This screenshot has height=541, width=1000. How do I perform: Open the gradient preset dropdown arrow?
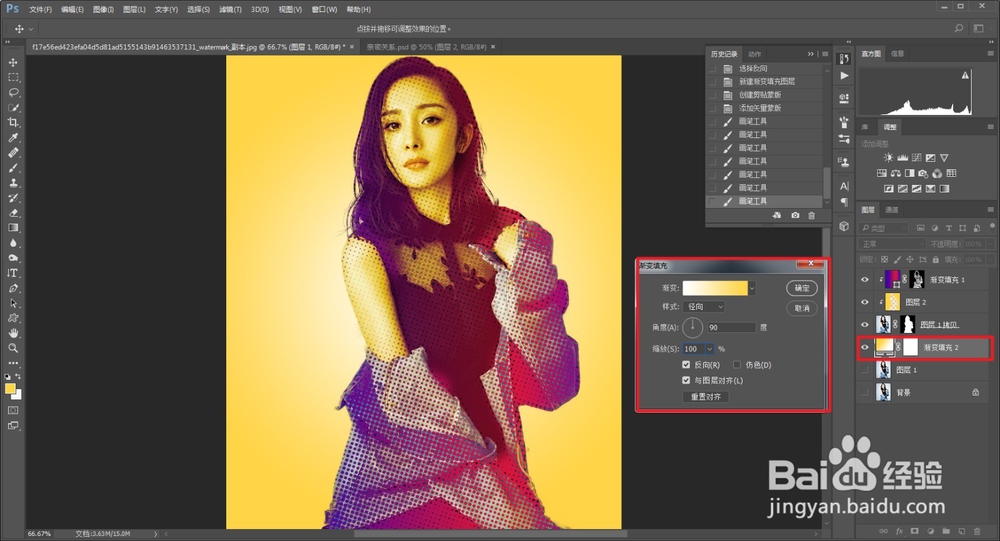click(x=752, y=288)
